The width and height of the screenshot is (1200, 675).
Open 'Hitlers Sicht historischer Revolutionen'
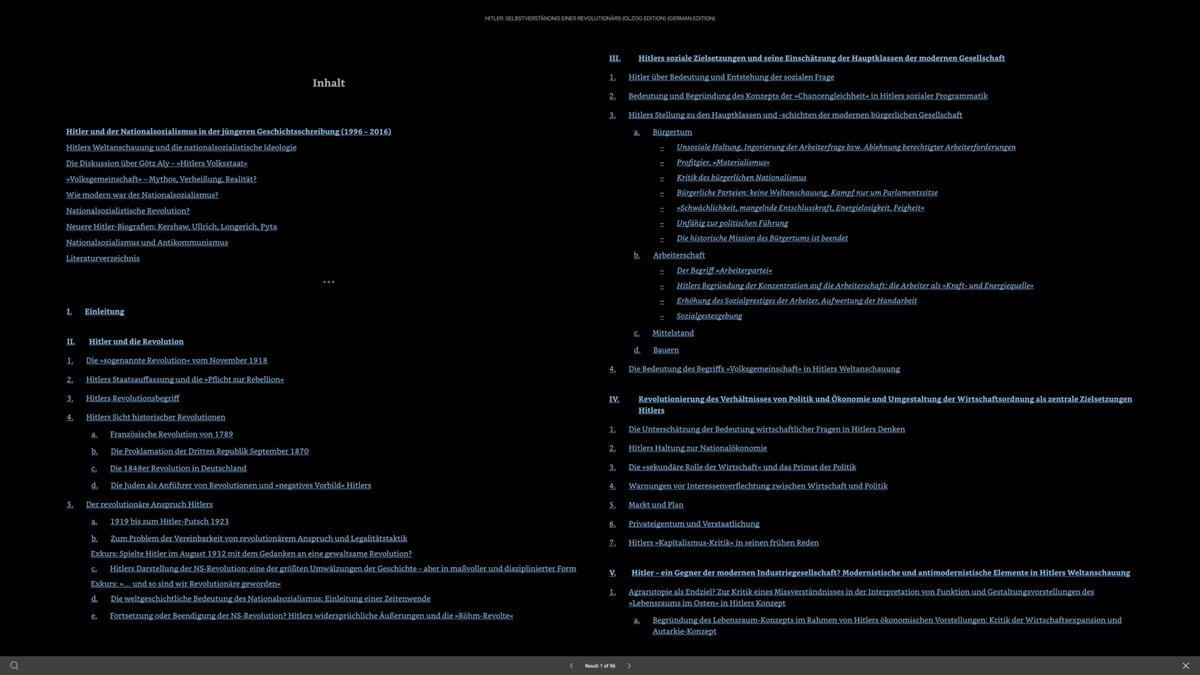156,417
